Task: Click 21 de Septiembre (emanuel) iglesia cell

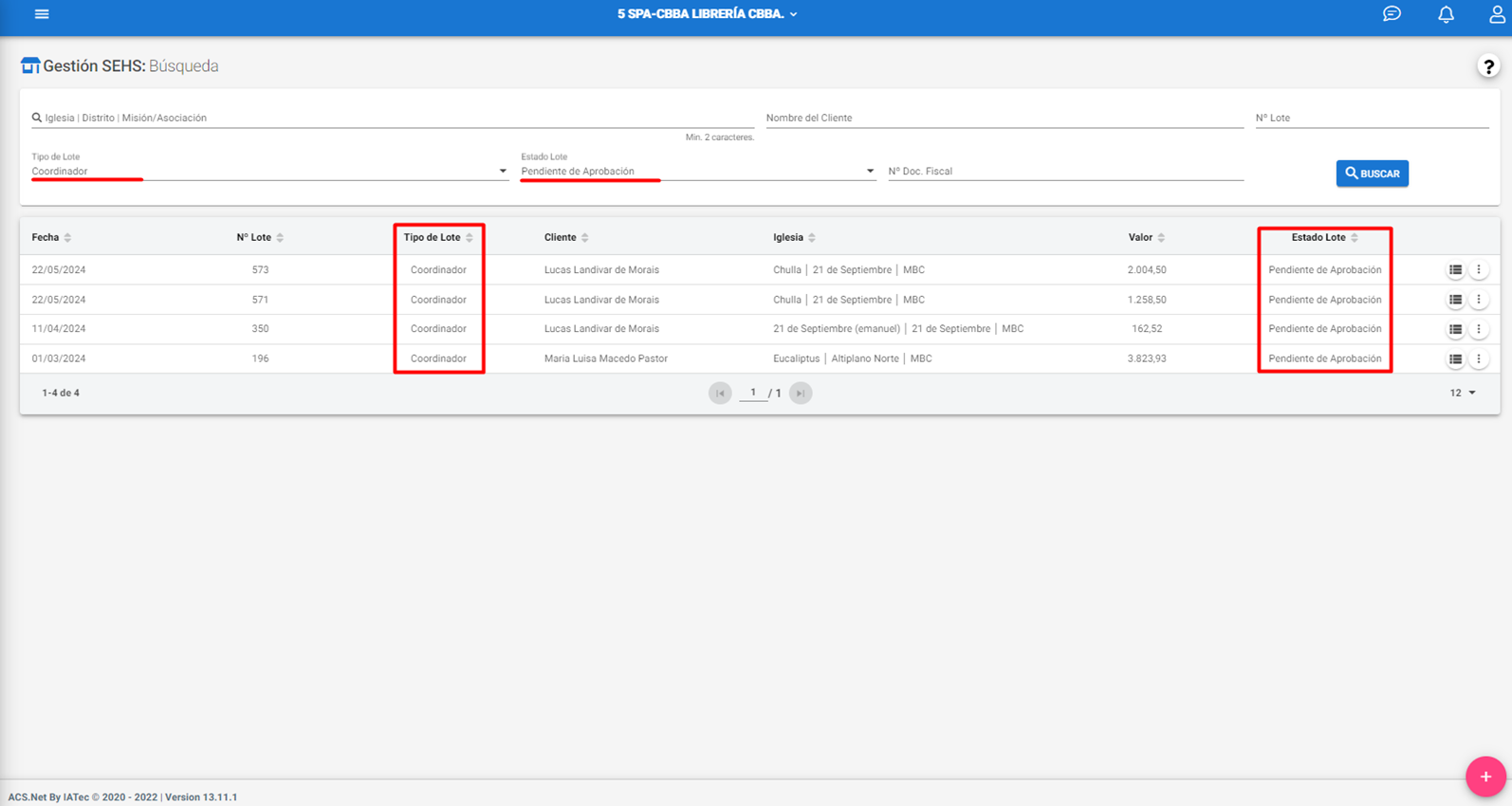Action: point(898,329)
